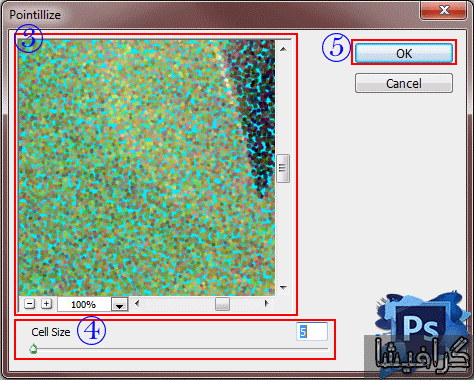Click the preview scroll up arrow
The height and width of the screenshot is (380, 474).
coord(283,49)
